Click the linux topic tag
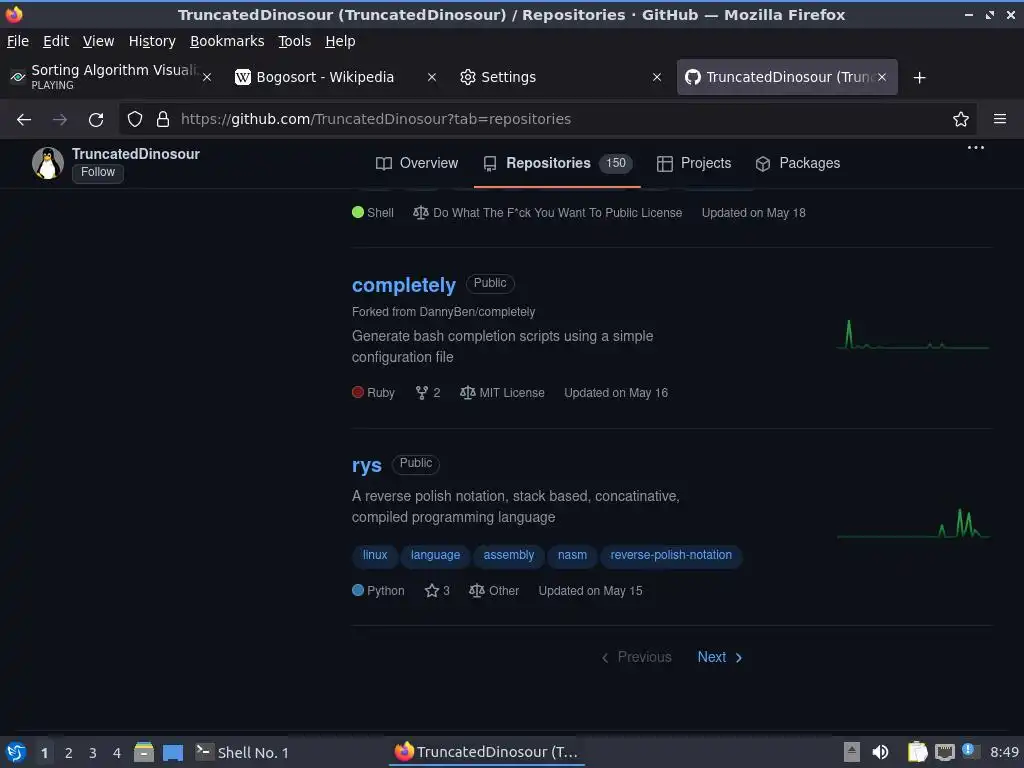The image size is (1024, 768). 375,555
